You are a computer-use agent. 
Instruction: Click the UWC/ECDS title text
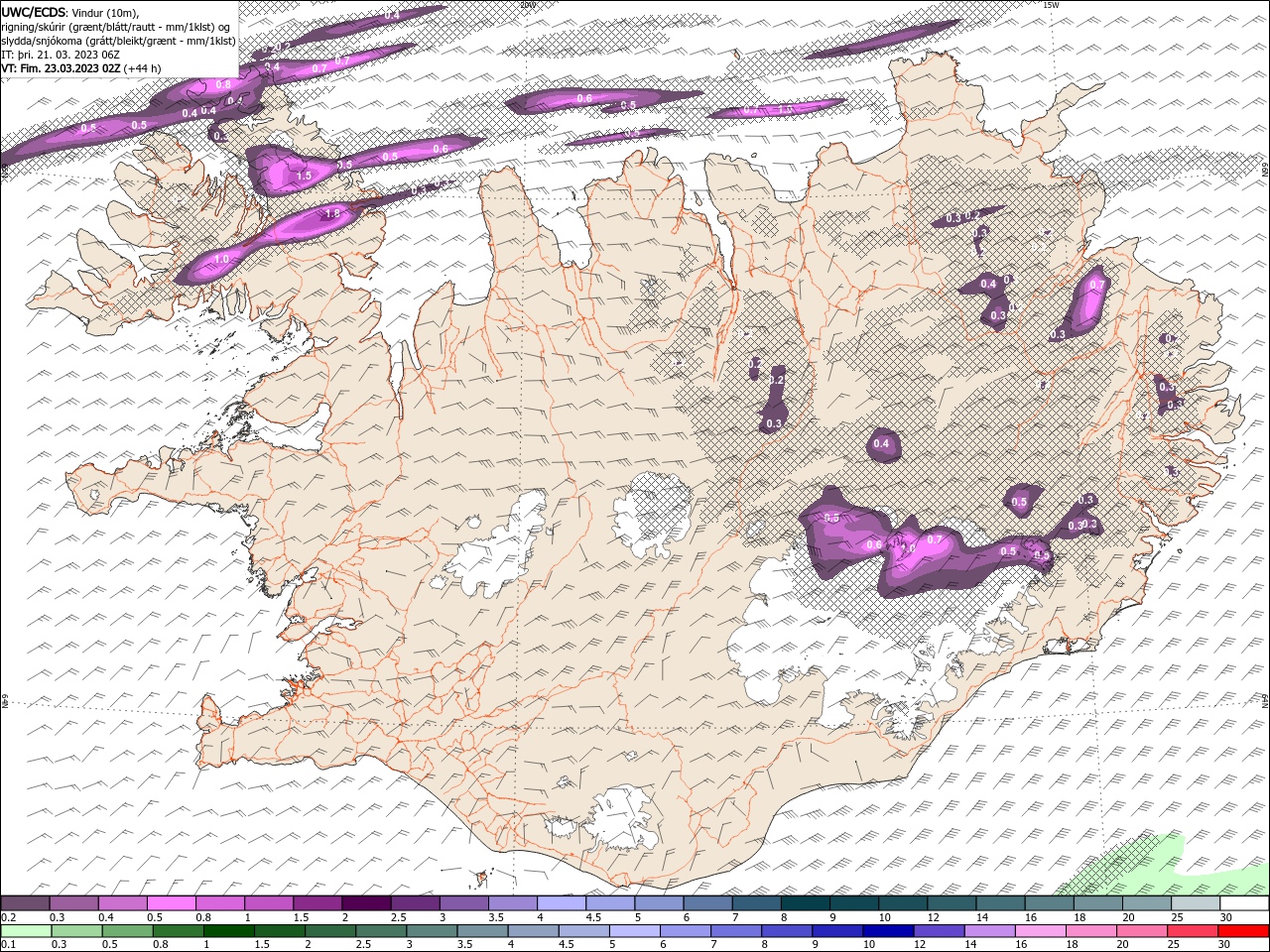point(34,12)
